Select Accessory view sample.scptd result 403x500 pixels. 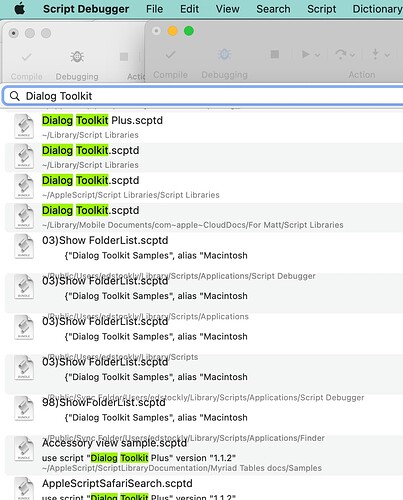coord(204,455)
